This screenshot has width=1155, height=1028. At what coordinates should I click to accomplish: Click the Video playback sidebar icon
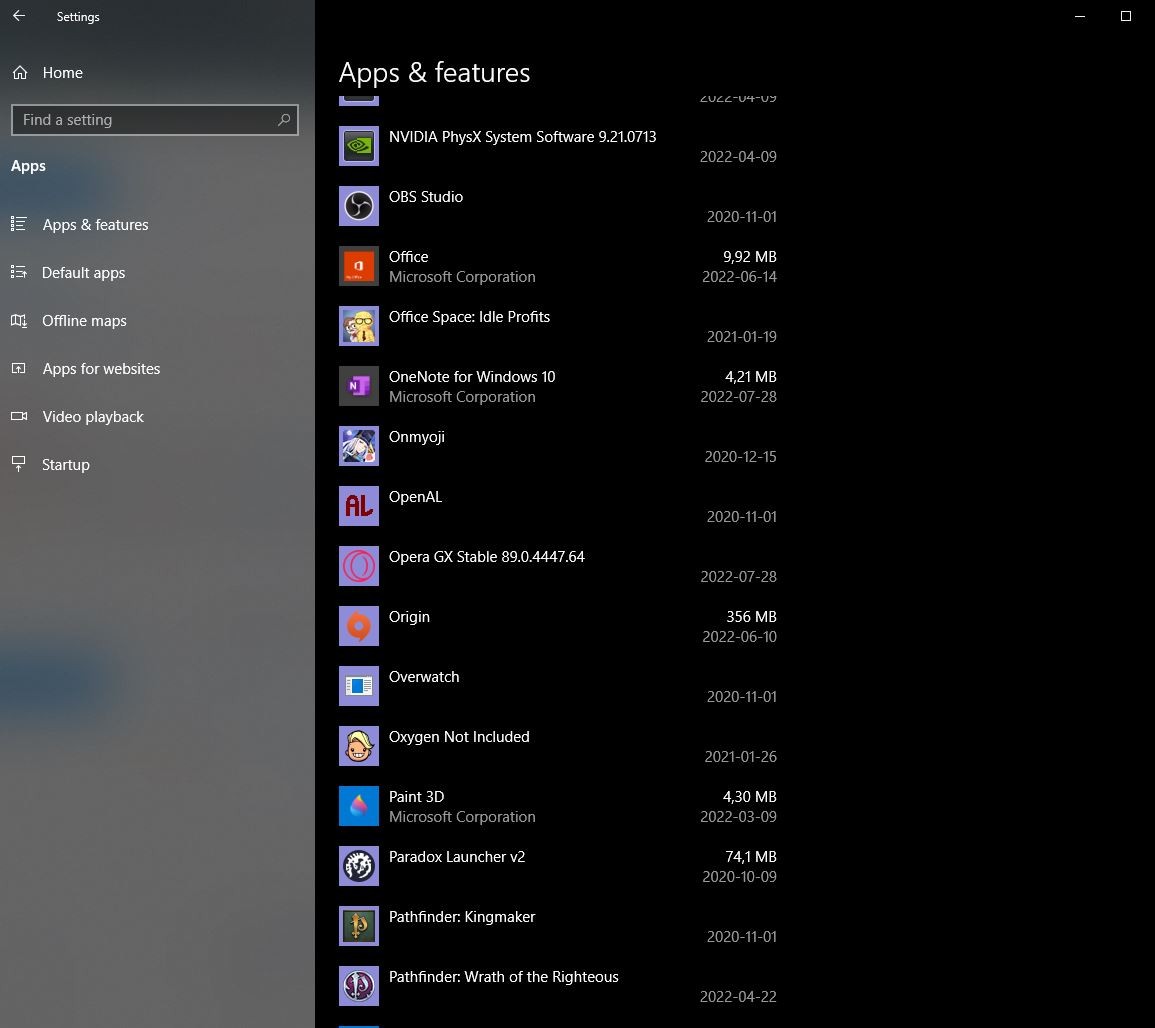coord(18,416)
